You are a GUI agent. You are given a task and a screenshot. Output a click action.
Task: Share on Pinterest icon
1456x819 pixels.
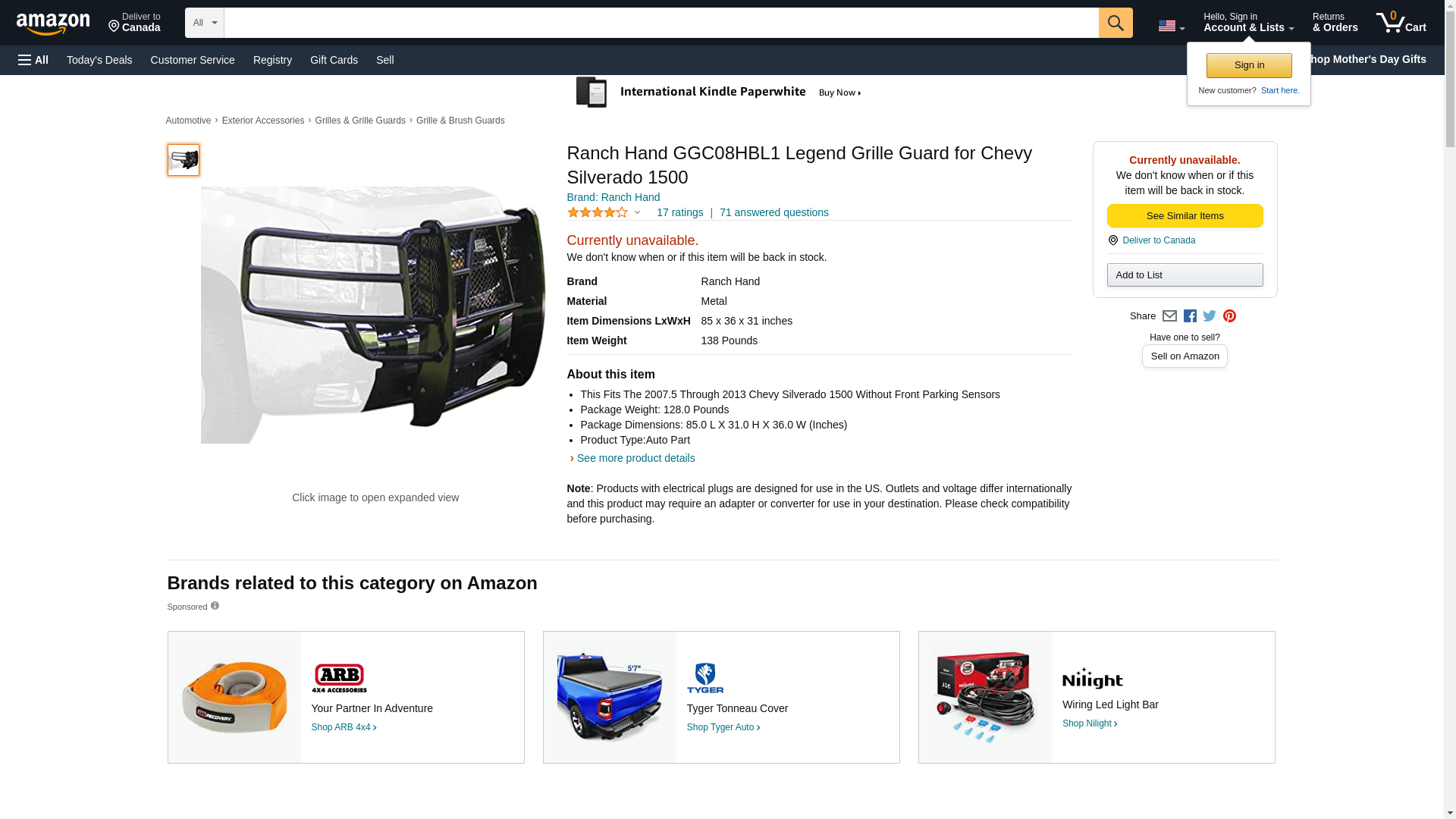1229,316
